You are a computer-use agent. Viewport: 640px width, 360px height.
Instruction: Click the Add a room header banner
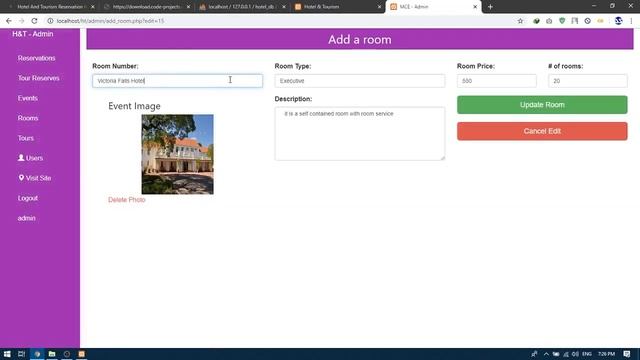[x=360, y=40]
